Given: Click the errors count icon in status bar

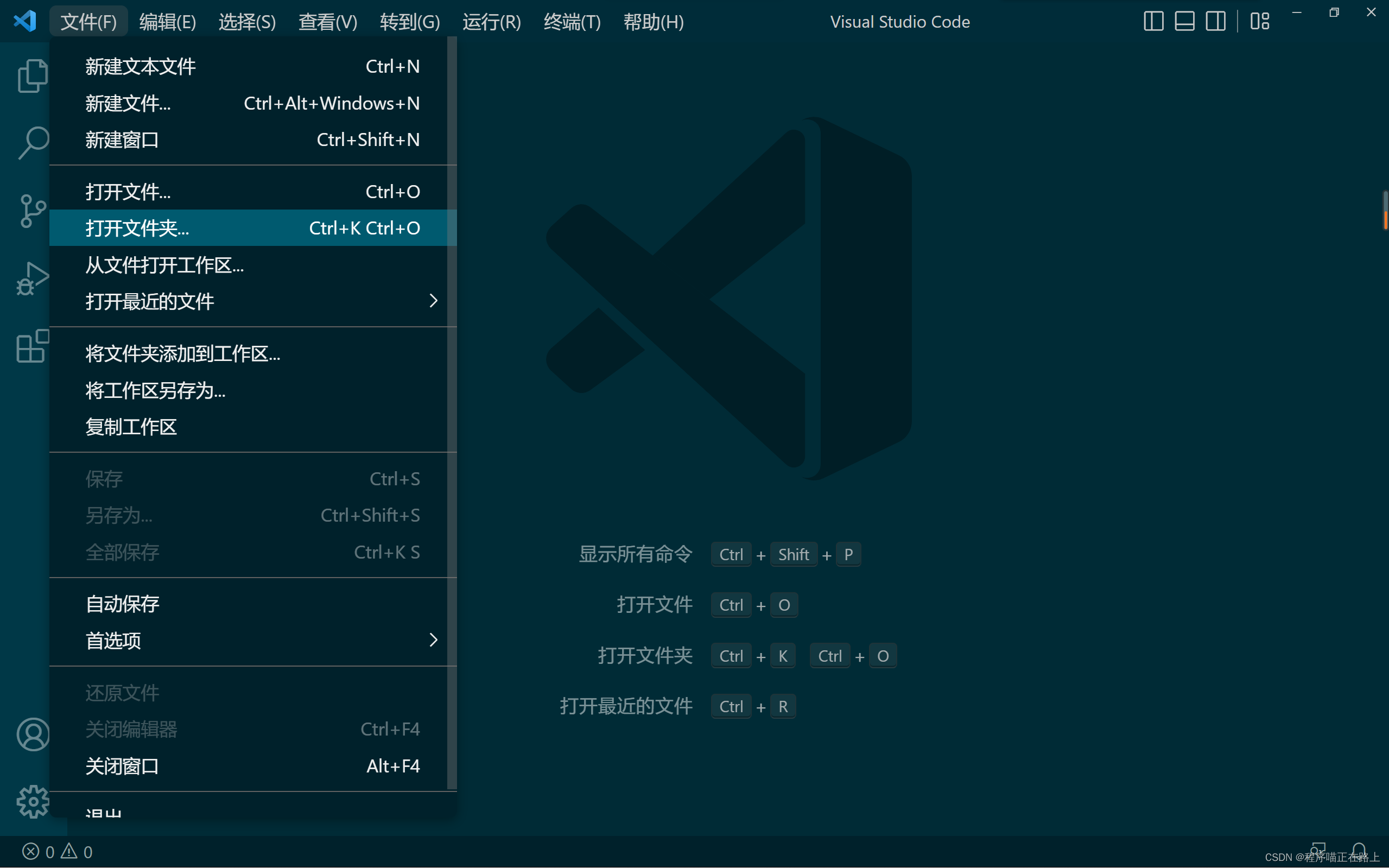Looking at the screenshot, I should click(30, 851).
